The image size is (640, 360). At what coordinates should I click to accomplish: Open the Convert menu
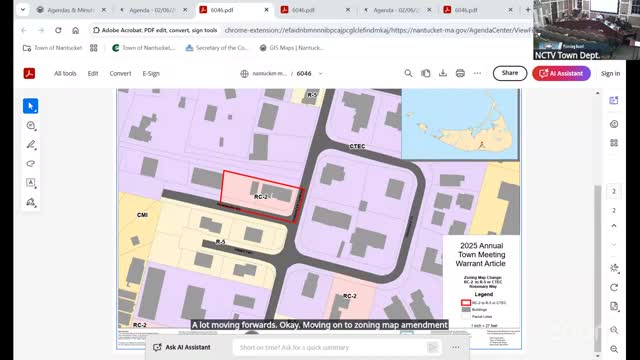(x=120, y=73)
